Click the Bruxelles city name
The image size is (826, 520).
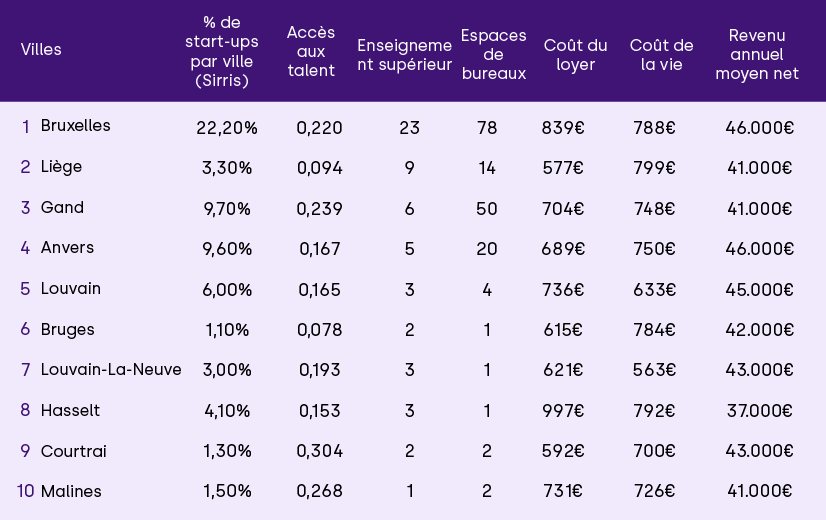[75, 126]
